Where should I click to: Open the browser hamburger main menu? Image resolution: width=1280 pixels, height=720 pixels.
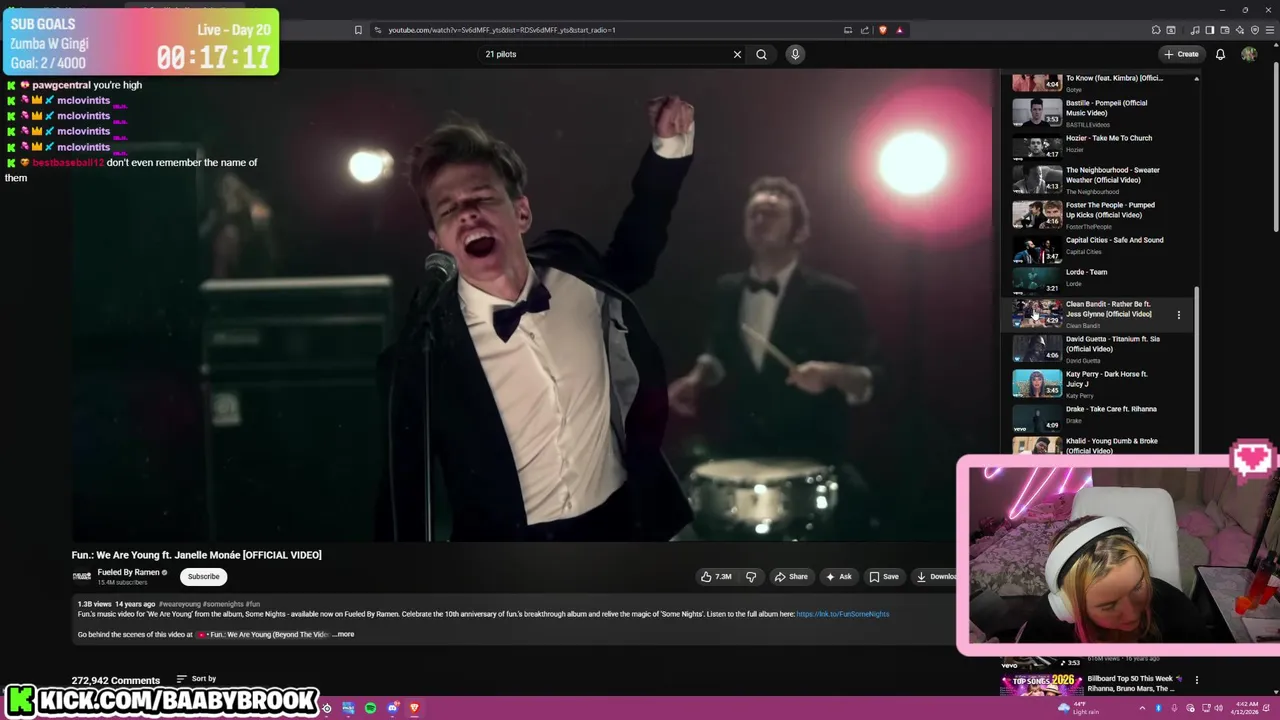pos(1270,30)
